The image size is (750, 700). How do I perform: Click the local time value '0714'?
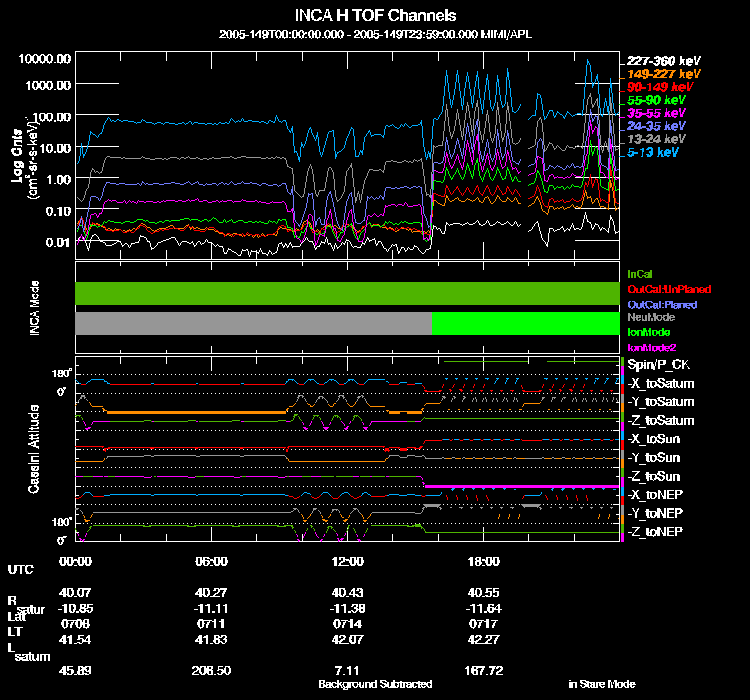tap(347, 624)
